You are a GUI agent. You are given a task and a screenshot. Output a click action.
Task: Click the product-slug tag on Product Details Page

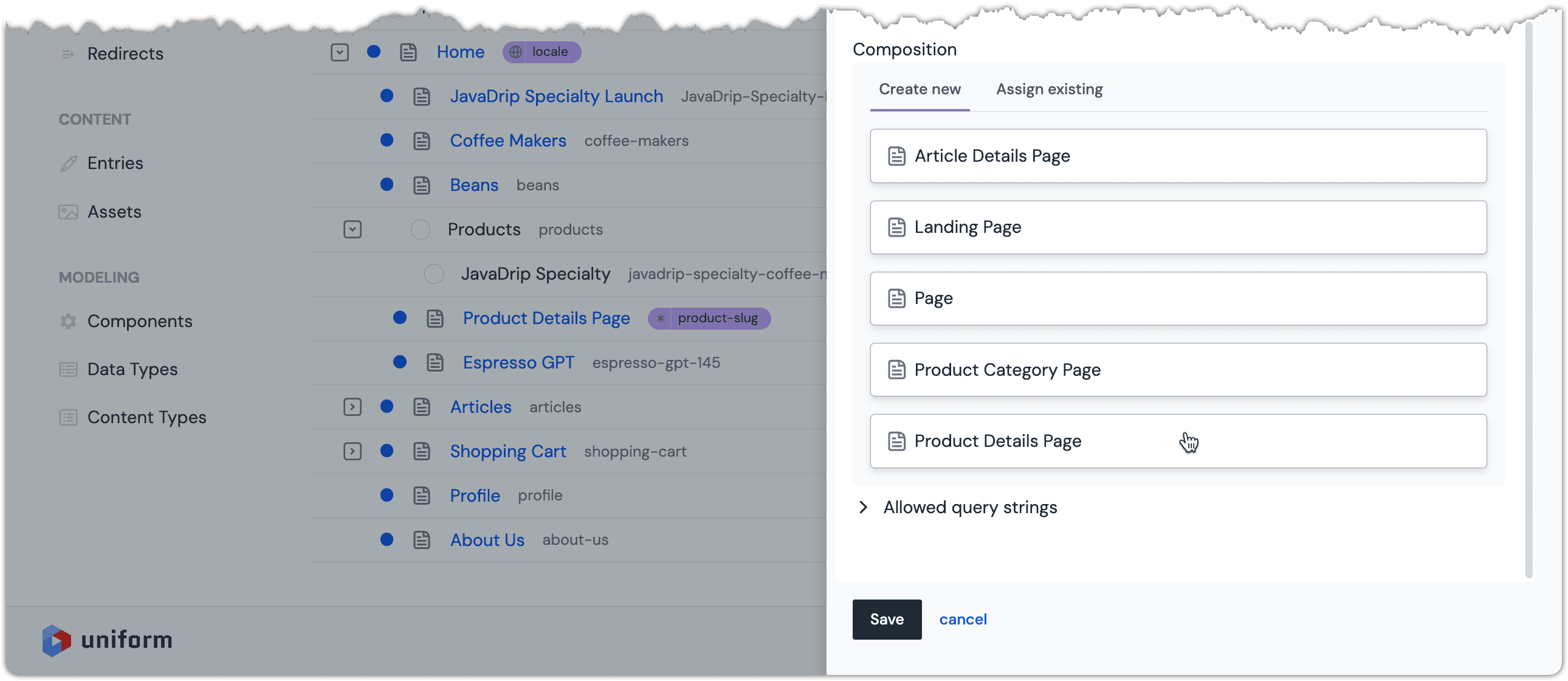[711, 318]
